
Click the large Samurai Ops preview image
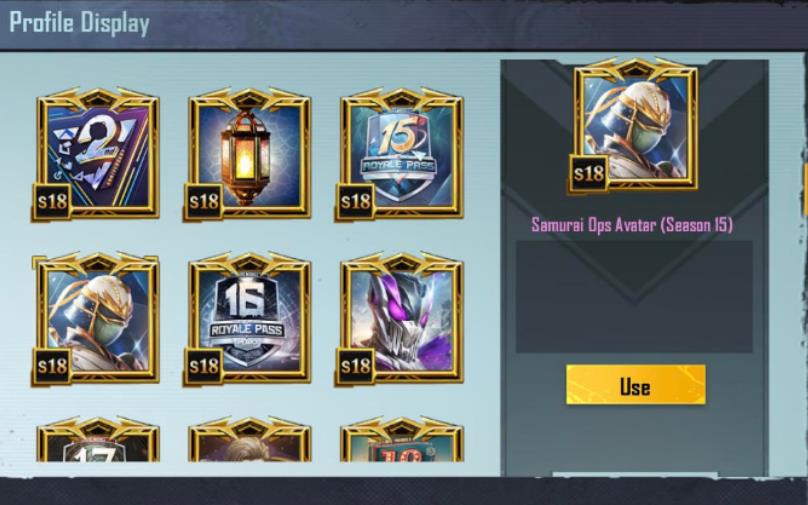point(635,125)
